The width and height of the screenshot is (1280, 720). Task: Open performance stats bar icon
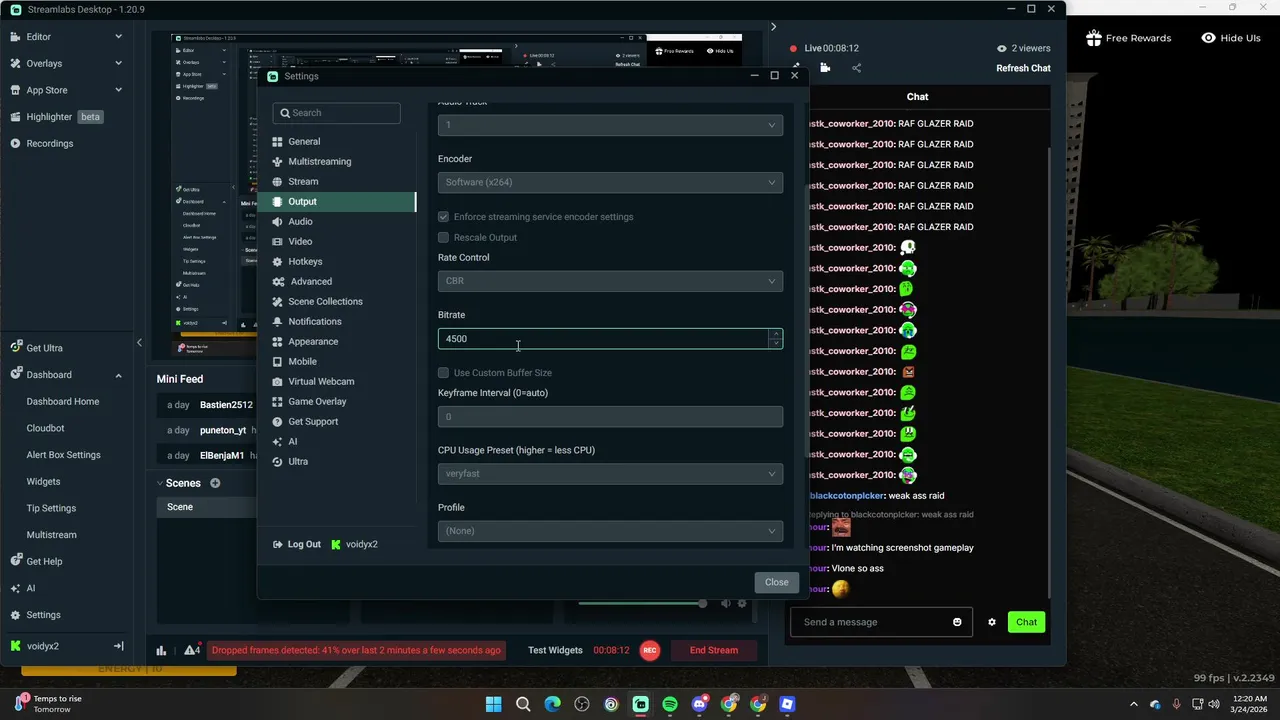(x=161, y=650)
